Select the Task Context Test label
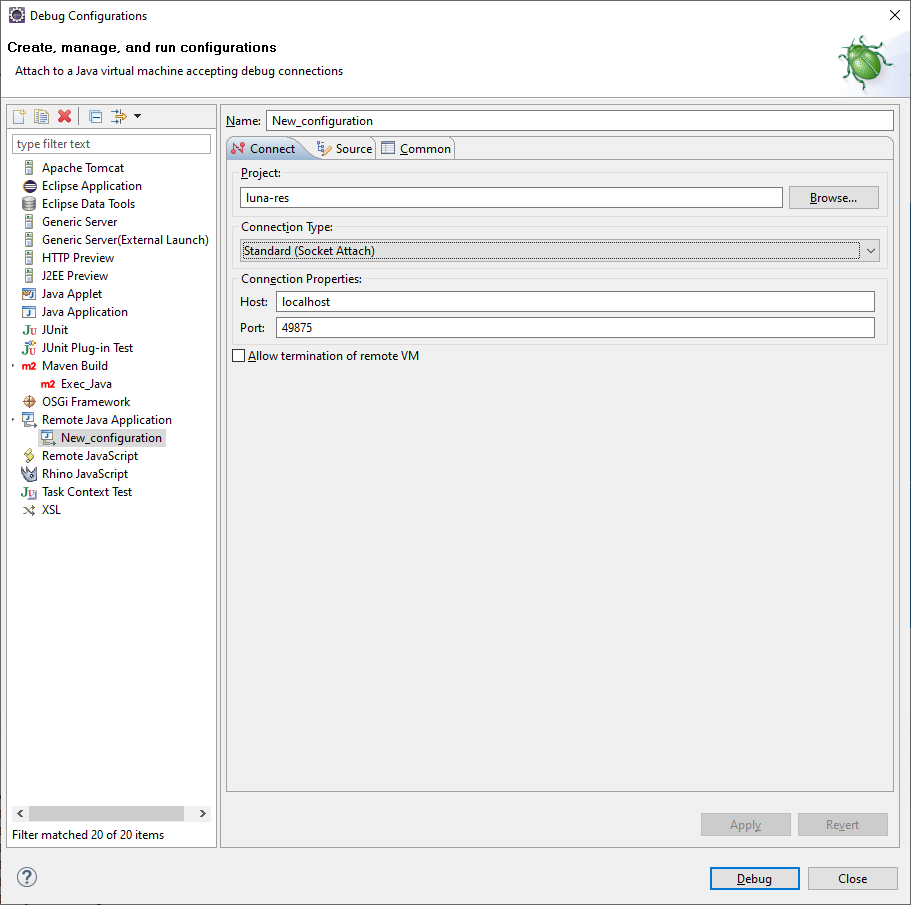 (x=87, y=492)
